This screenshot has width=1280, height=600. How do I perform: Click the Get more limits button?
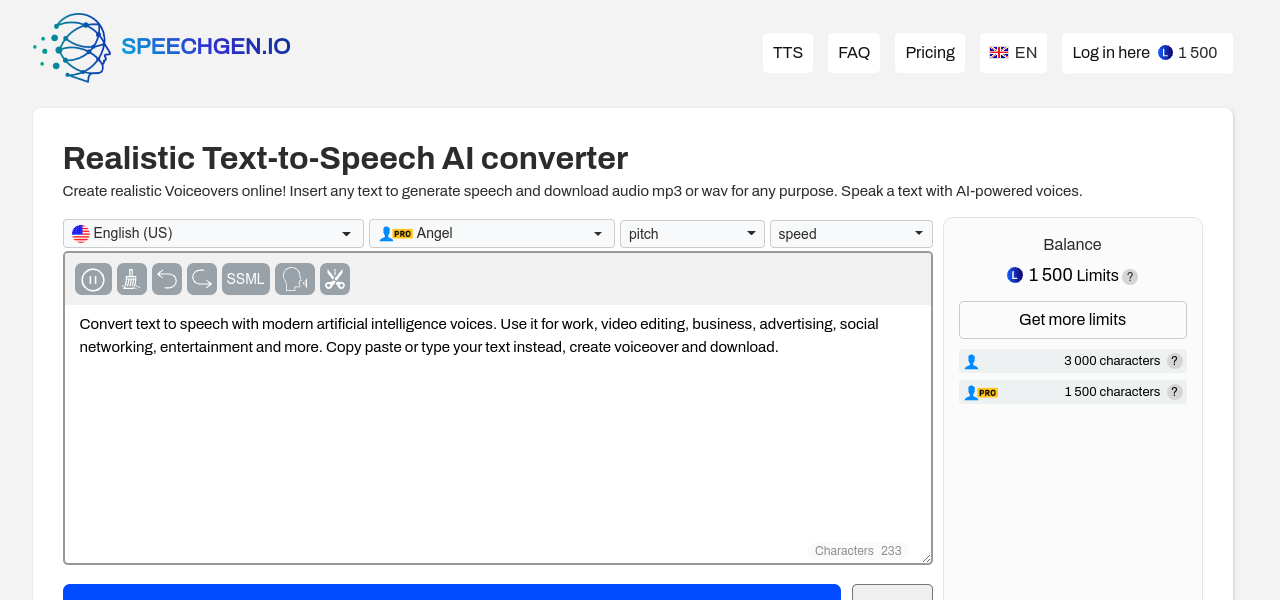point(1072,320)
